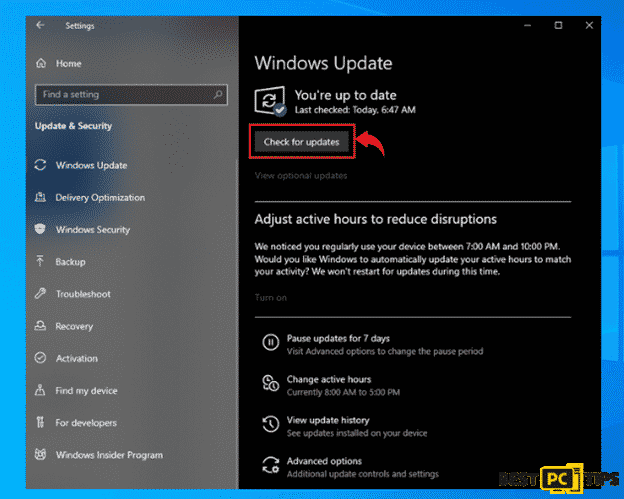Select Backup in sidebar

pos(70,262)
